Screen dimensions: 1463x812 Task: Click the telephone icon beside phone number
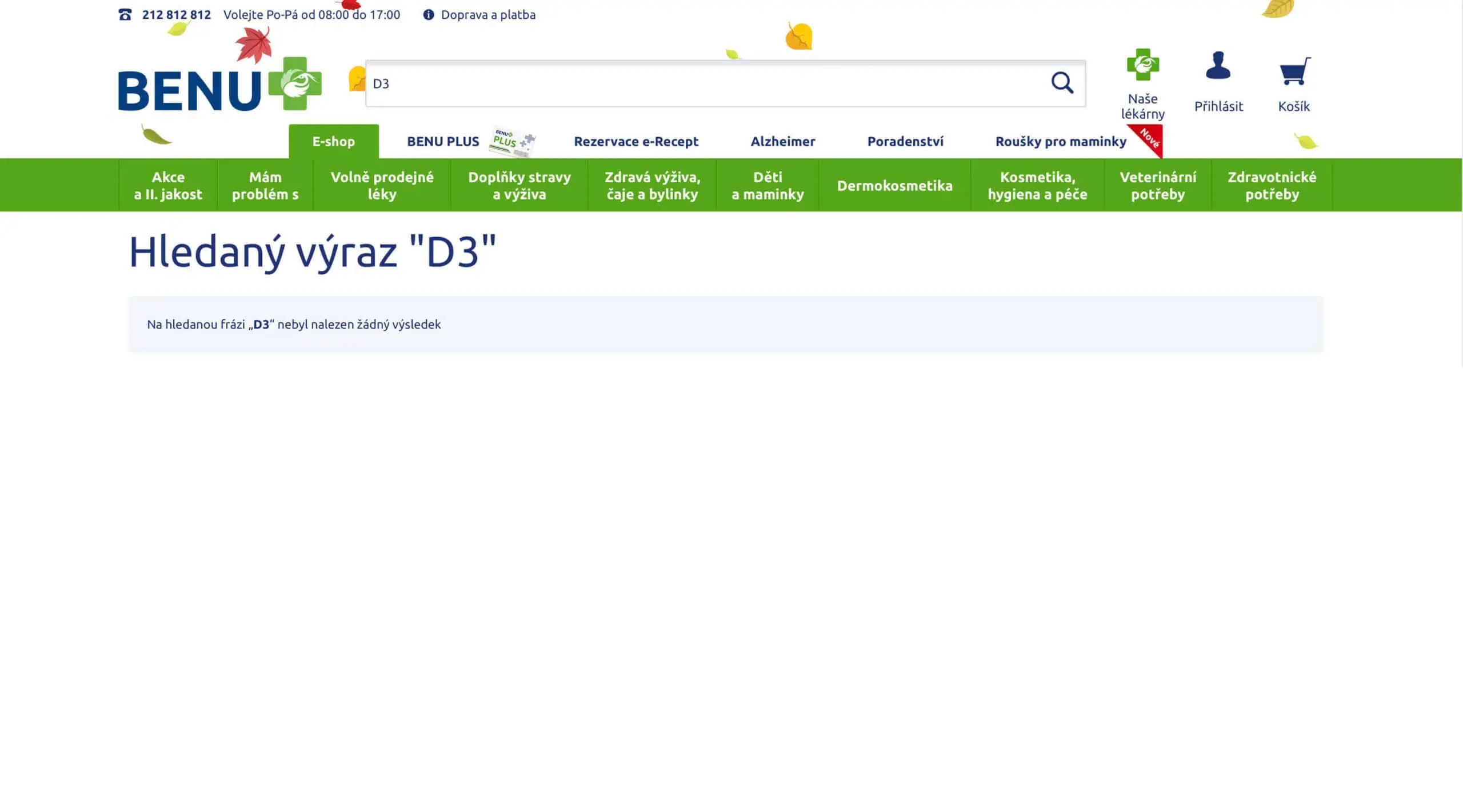tap(125, 15)
